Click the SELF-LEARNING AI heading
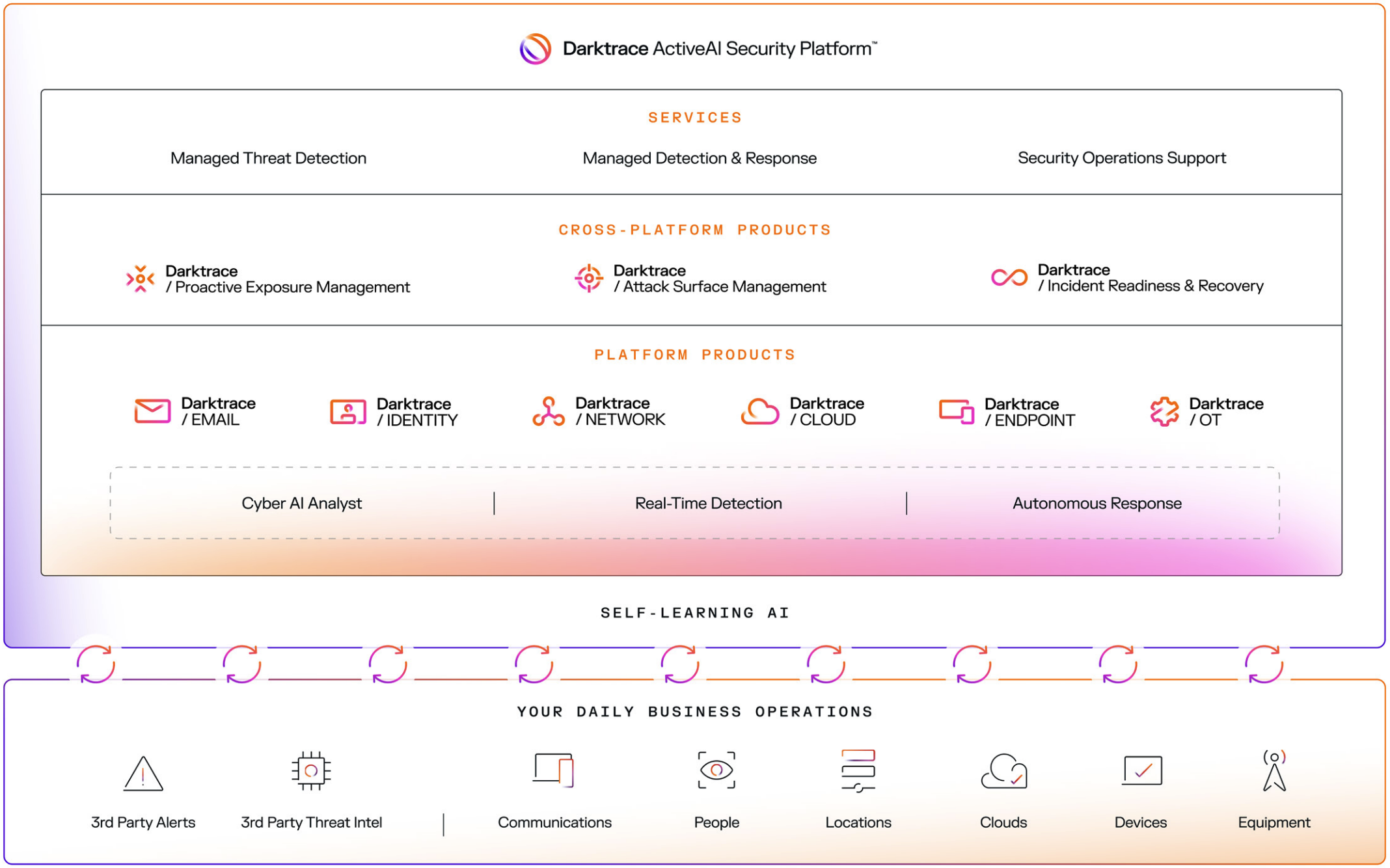 point(695,613)
